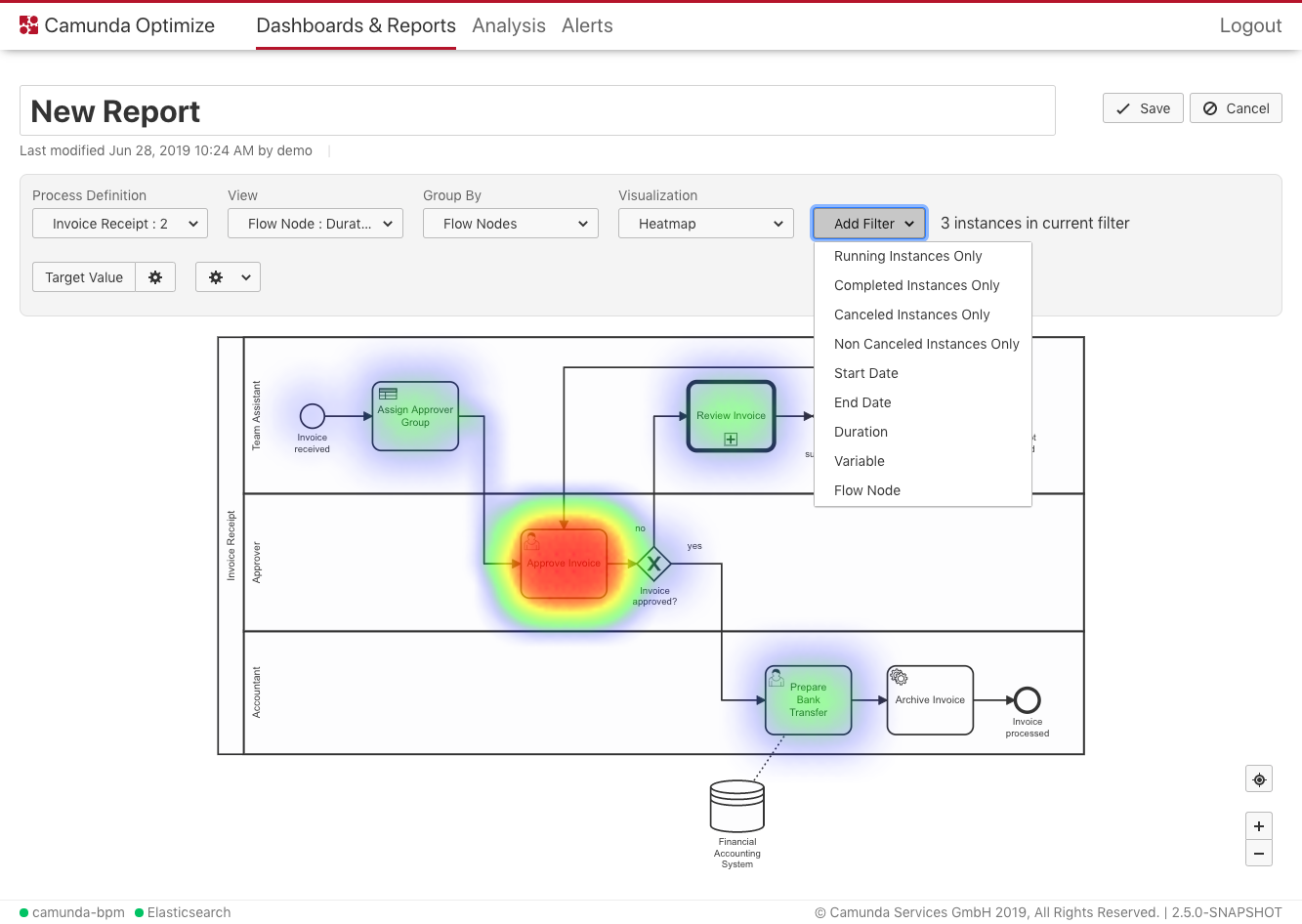Switch to the Alerts tab
The width and height of the screenshot is (1302, 924).
(x=587, y=26)
